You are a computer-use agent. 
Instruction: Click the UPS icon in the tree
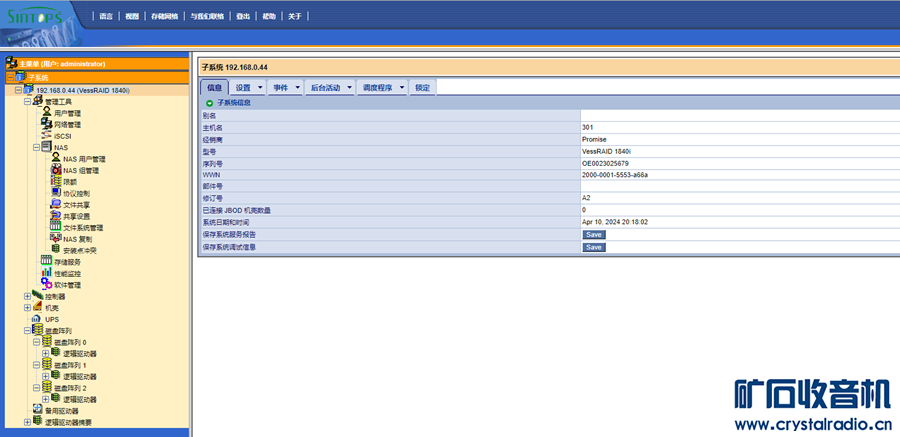(x=36, y=319)
